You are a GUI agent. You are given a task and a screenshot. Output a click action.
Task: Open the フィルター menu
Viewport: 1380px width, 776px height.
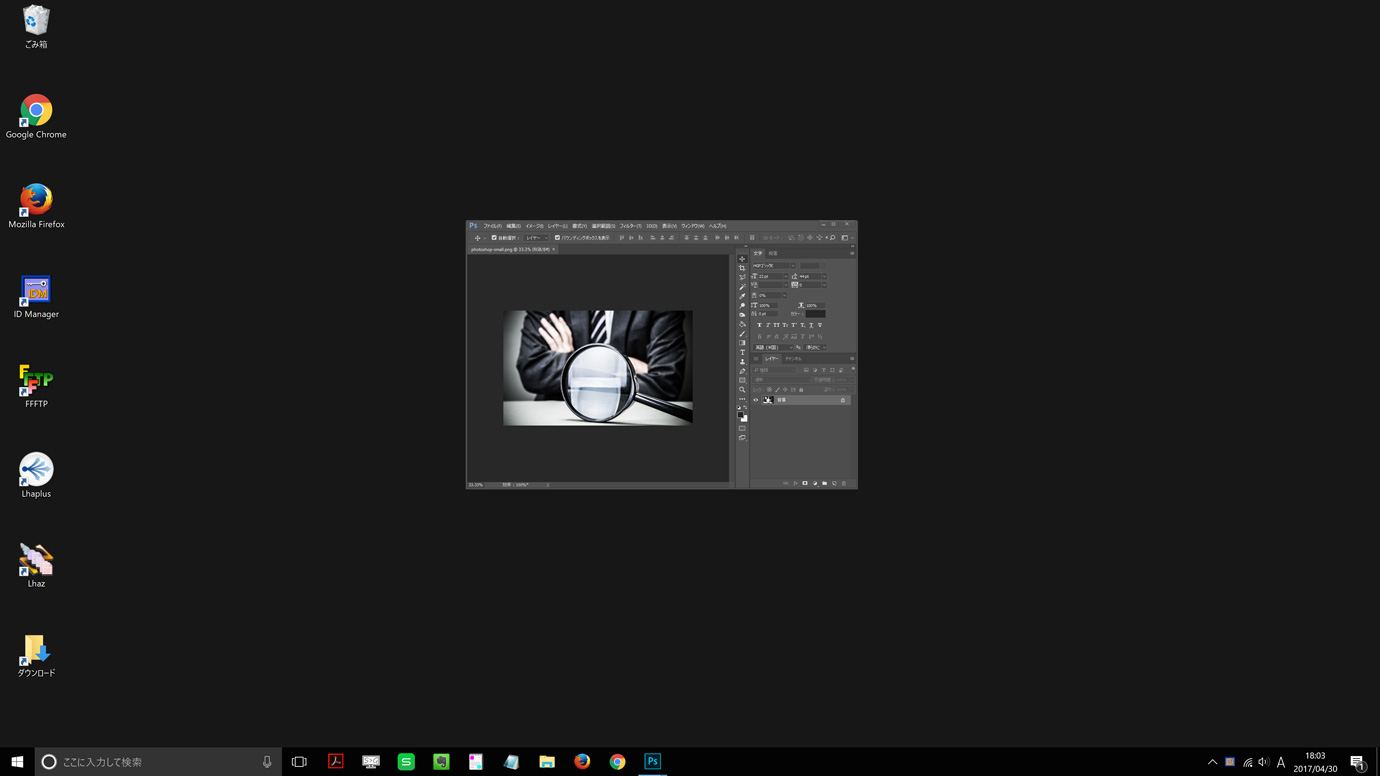click(x=630, y=226)
